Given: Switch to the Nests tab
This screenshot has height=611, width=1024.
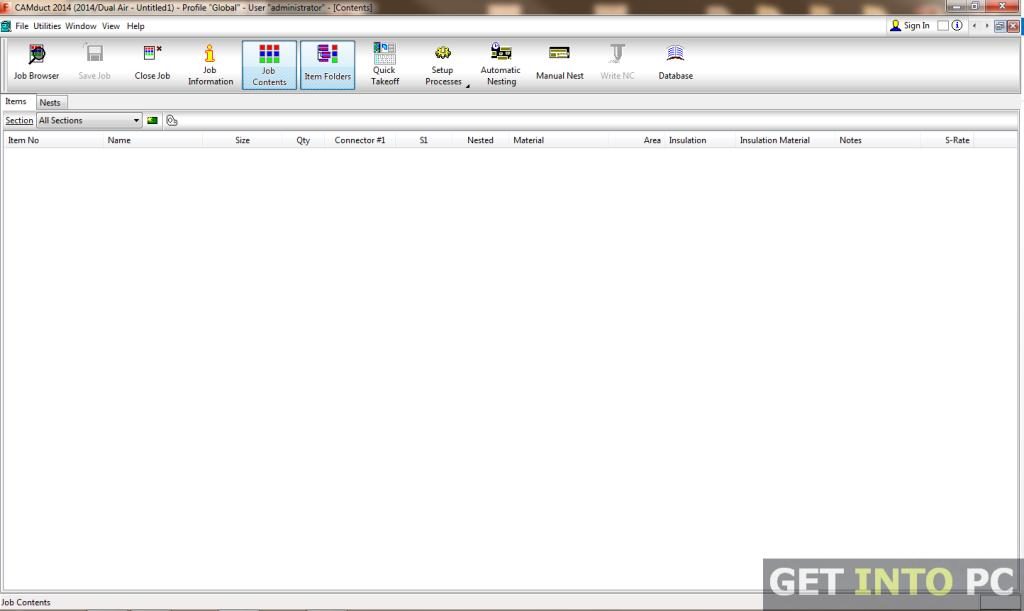Looking at the screenshot, I should (50, 101).
